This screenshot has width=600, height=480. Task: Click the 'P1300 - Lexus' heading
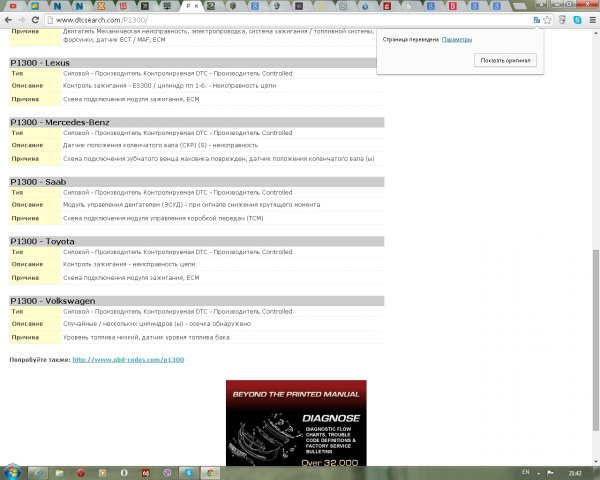tap(40, 63)
